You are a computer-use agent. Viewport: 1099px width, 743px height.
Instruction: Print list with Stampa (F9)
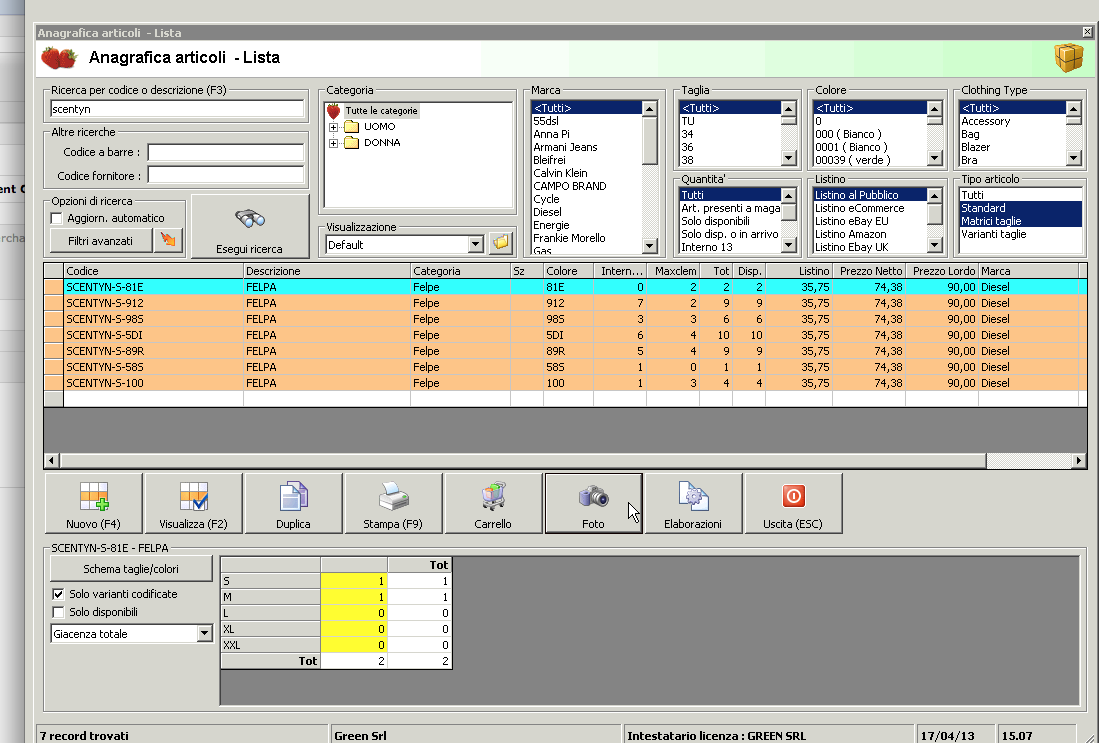point(393,504)
